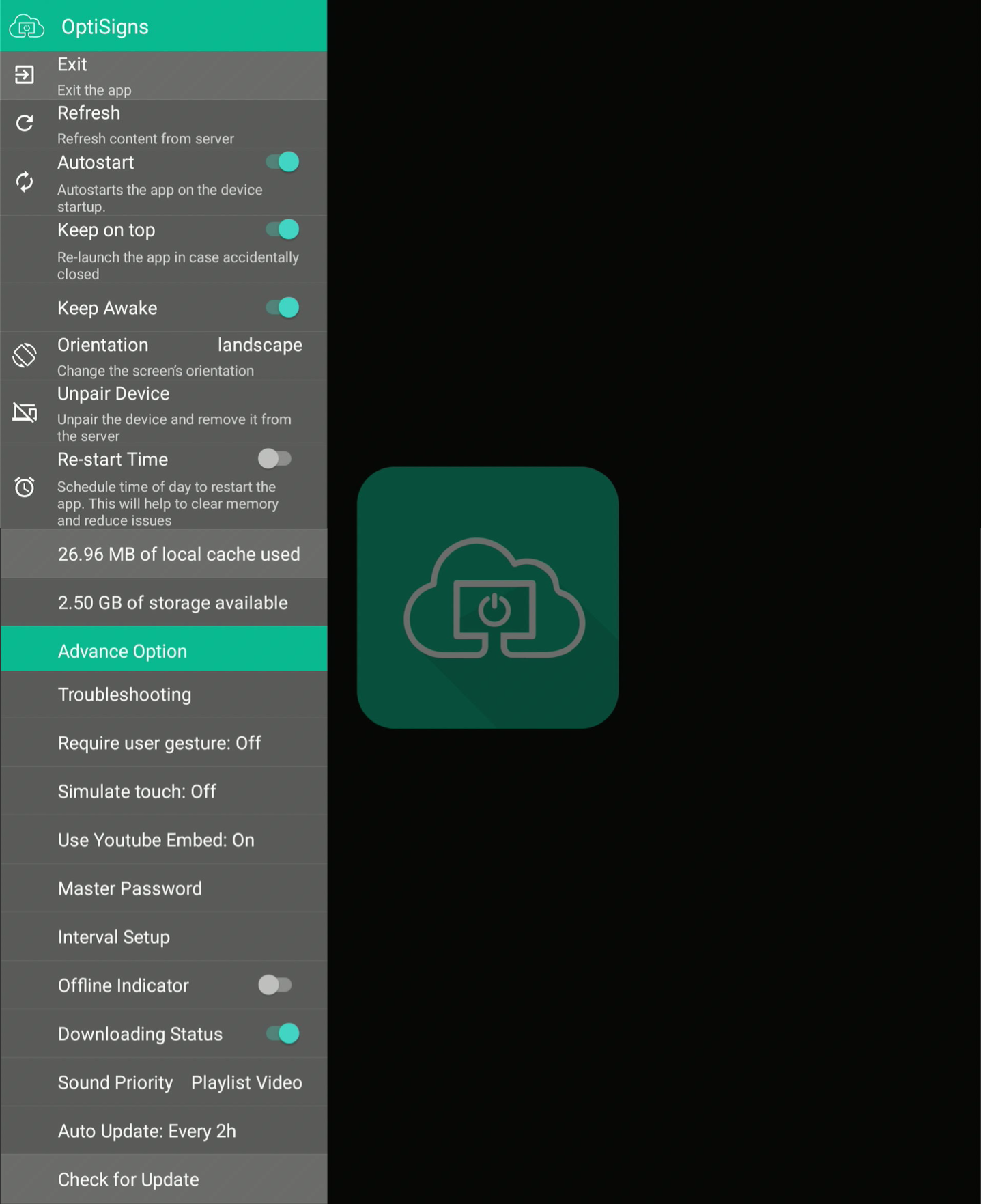Click the OptiSigns cloud logo in header
The image size is (981, 1204).
26,27
